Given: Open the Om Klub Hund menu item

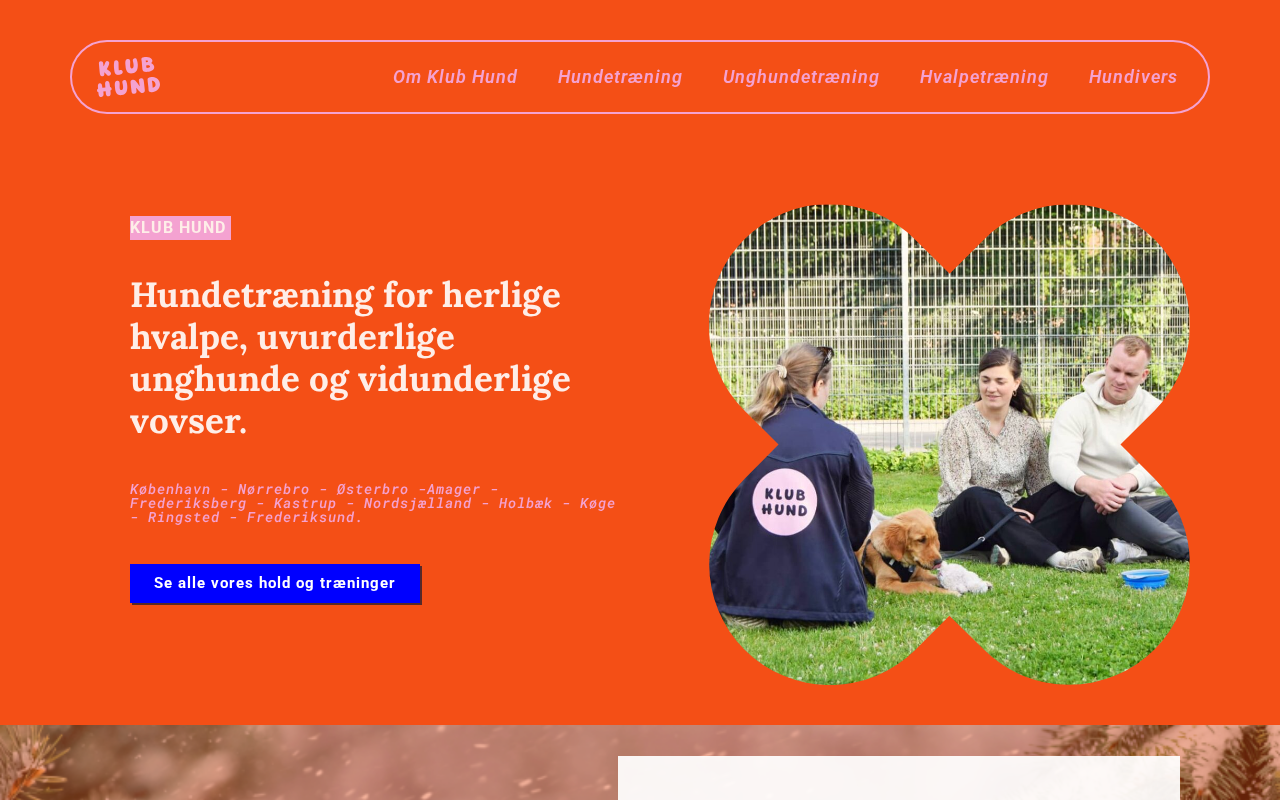Looking at the screenshot, I should pos(455,77).
